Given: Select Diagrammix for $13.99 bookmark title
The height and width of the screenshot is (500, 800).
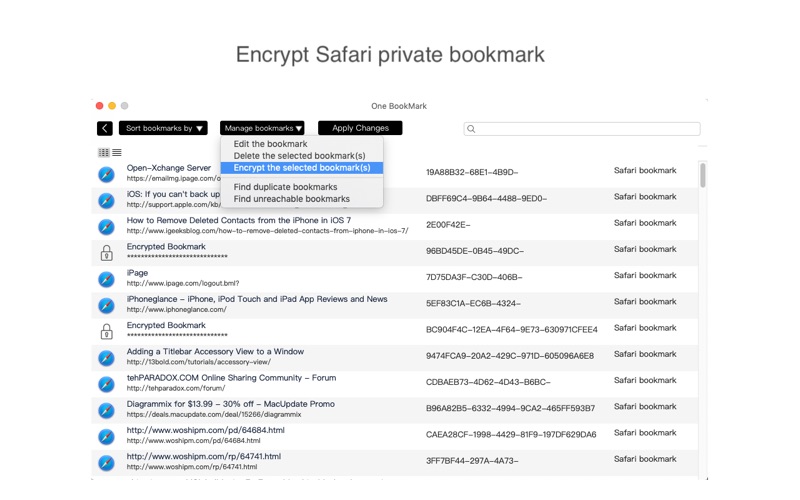Looking at the screenshot, I should click(x=231, y=404).
